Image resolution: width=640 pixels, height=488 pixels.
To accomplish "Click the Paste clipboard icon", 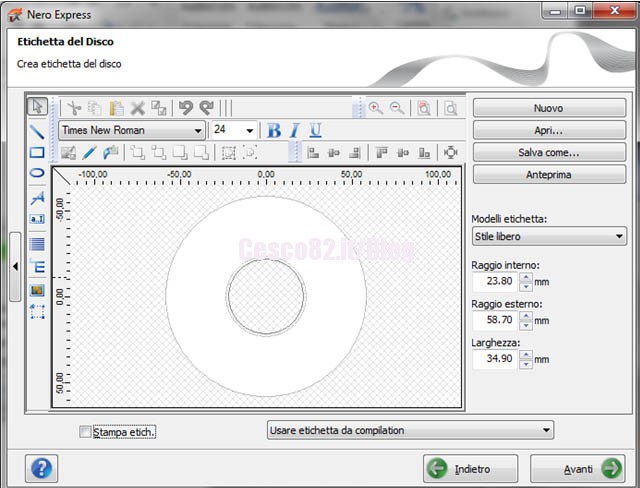I will (117, 108).
